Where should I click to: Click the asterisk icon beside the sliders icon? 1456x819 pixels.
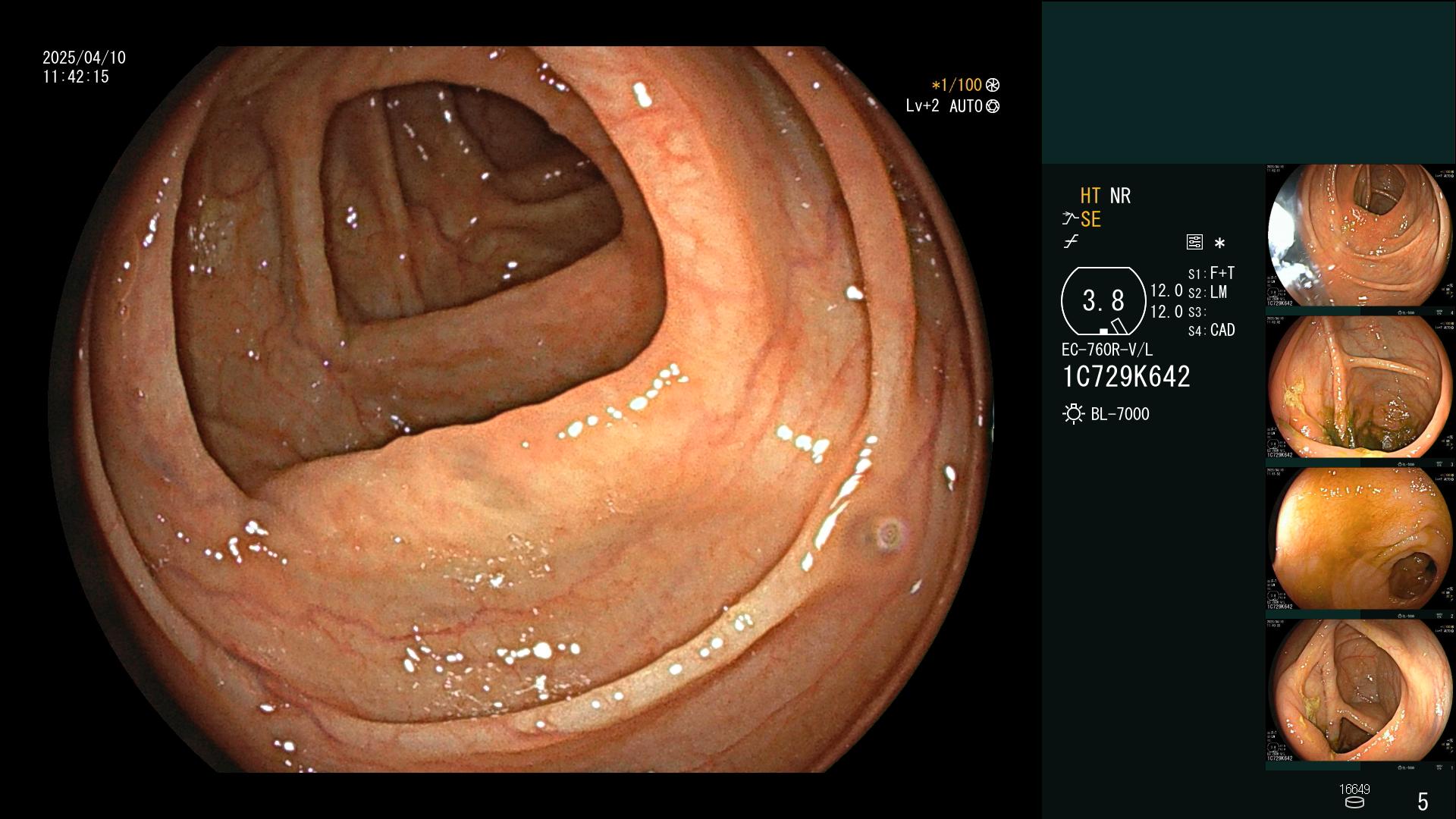1219,243
